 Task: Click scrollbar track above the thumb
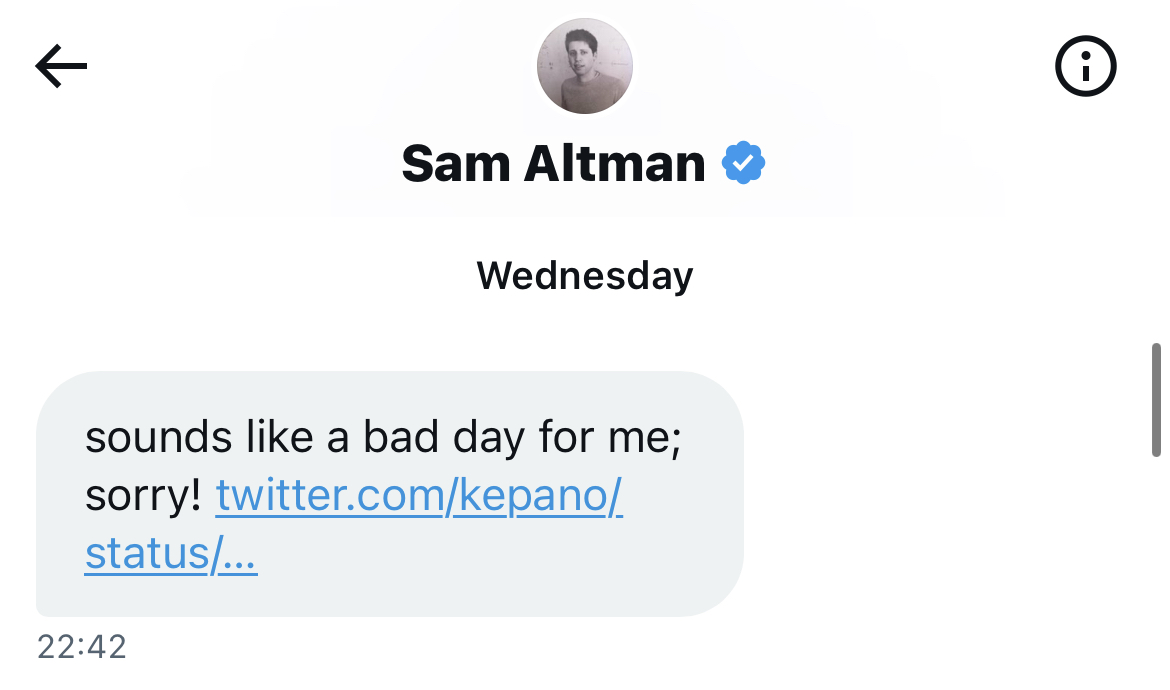click(1156, 250)
